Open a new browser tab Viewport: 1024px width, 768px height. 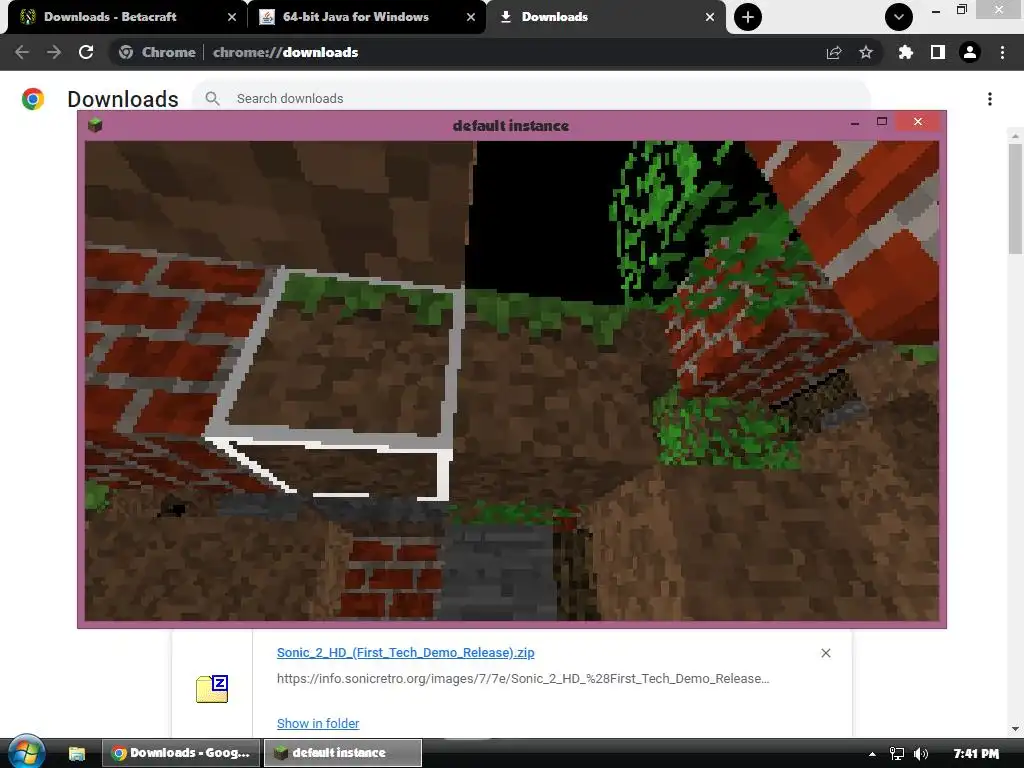(748, 17)
